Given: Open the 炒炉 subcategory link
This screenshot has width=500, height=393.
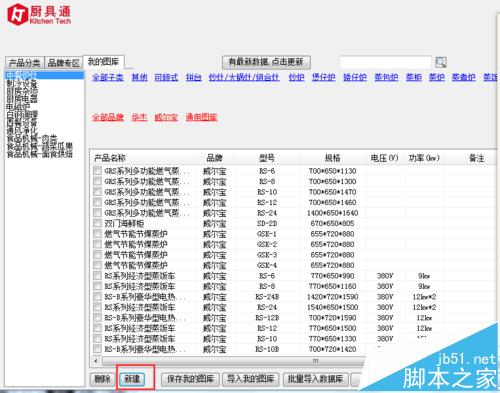Looking at the screenshot, I should pos(297,77).
